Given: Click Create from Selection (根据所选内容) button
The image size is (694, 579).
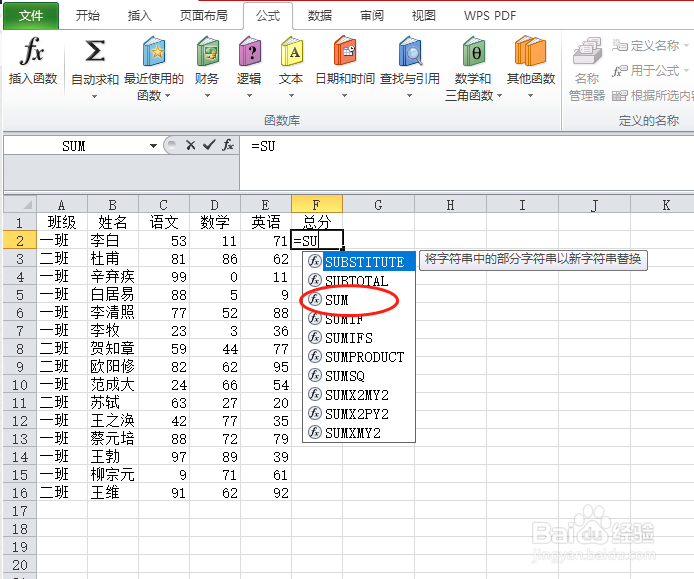Looking at the screenshot, I should (x=652, y=95).
